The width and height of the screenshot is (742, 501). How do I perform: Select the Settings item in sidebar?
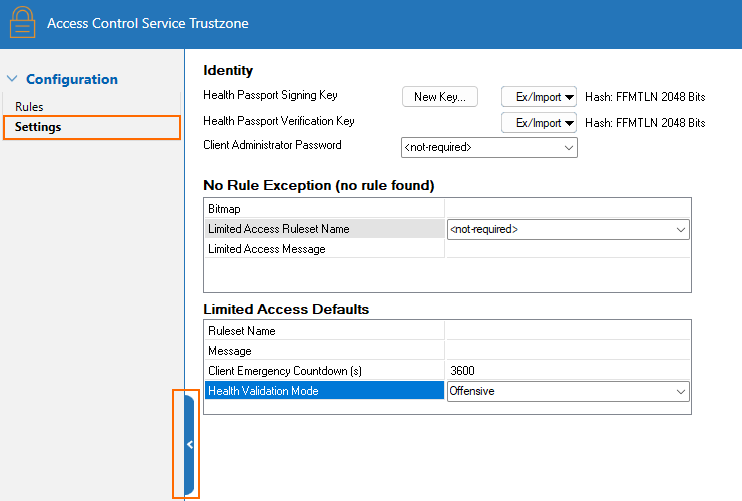(x=92, y=127)
